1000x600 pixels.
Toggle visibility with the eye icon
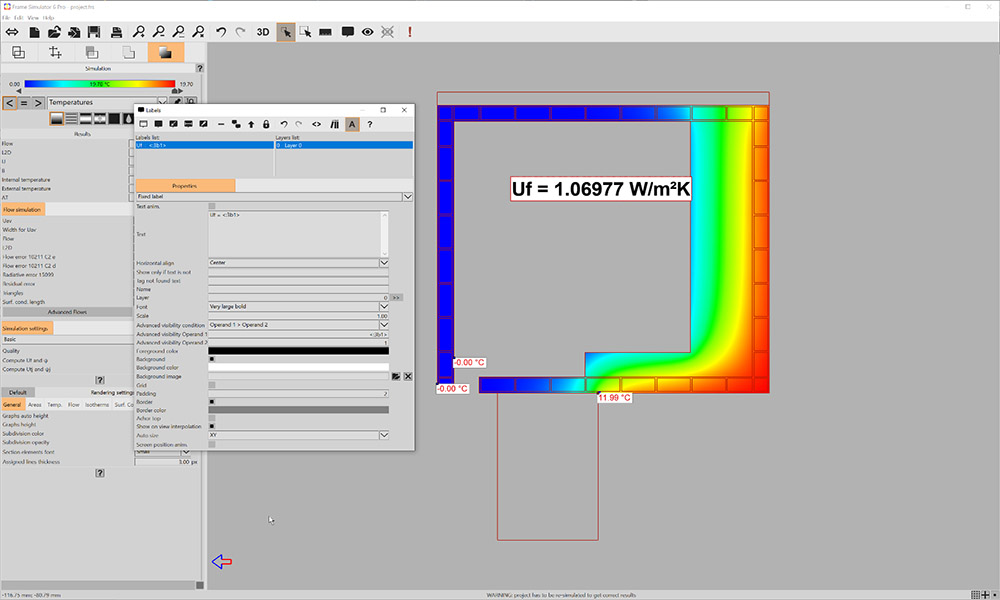pos(367,32)
